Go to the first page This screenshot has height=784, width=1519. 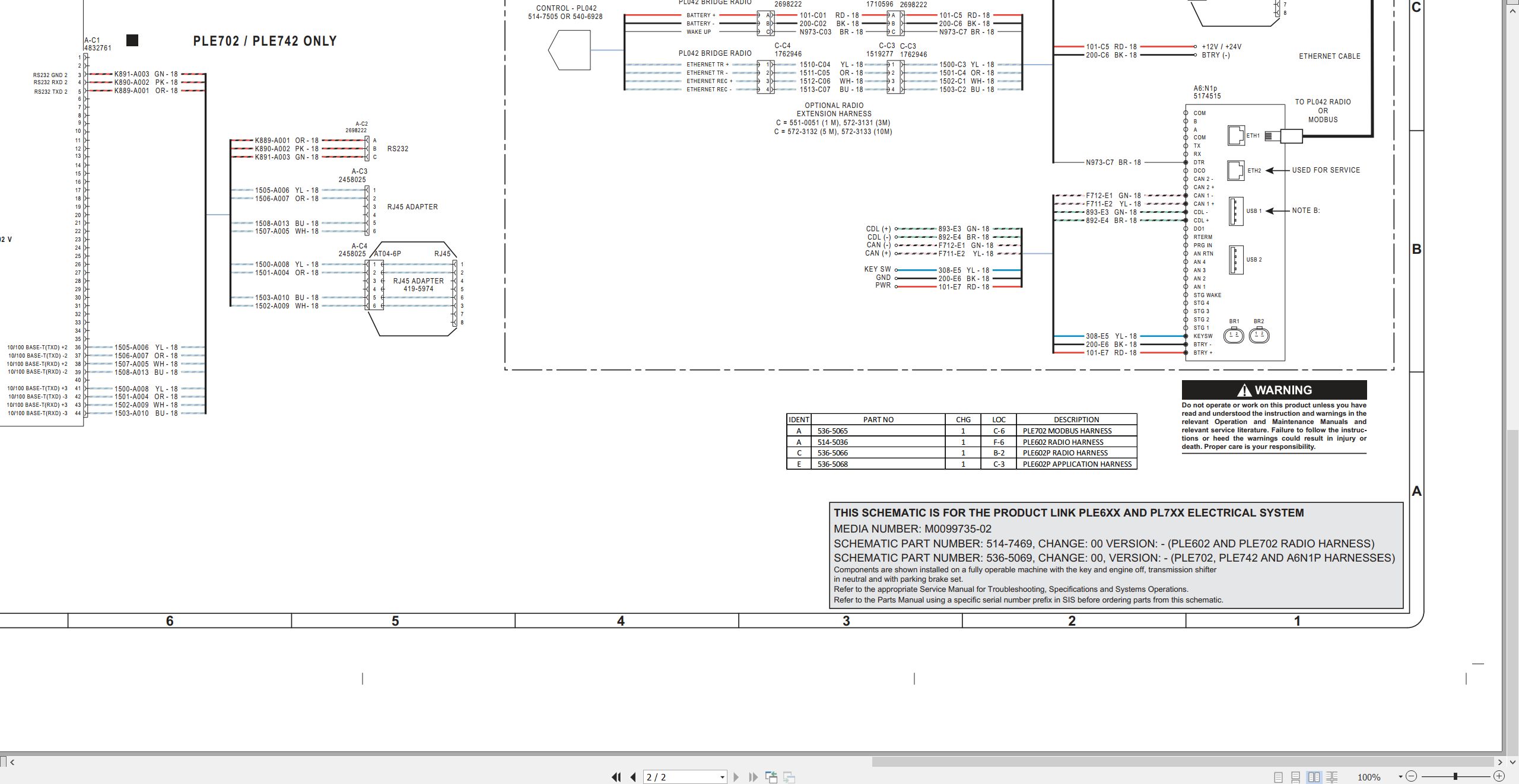point(616,777)
